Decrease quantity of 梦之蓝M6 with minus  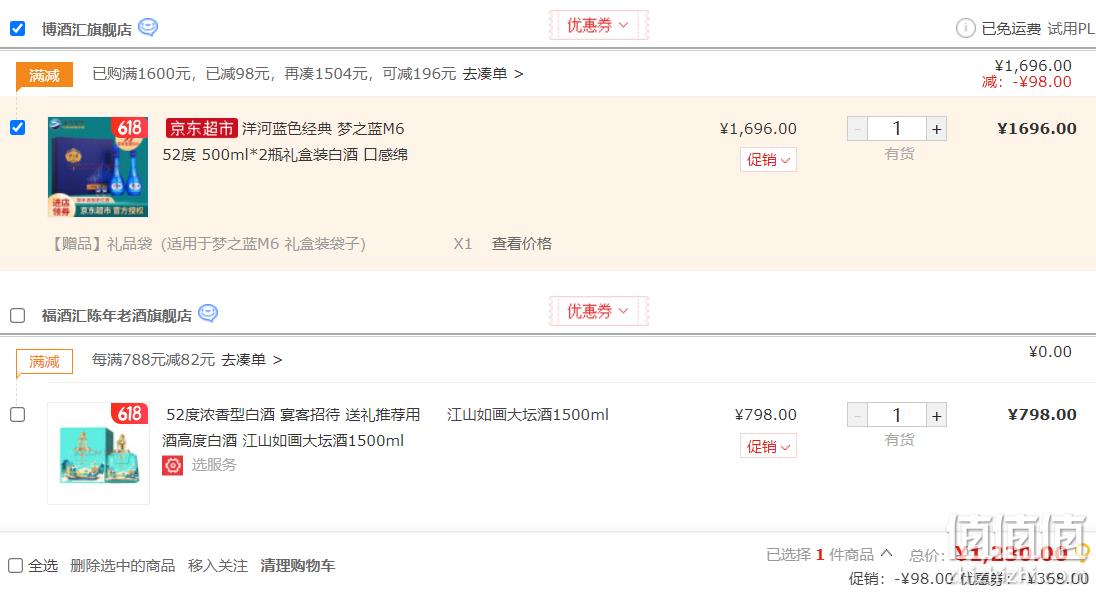(858, 129)
